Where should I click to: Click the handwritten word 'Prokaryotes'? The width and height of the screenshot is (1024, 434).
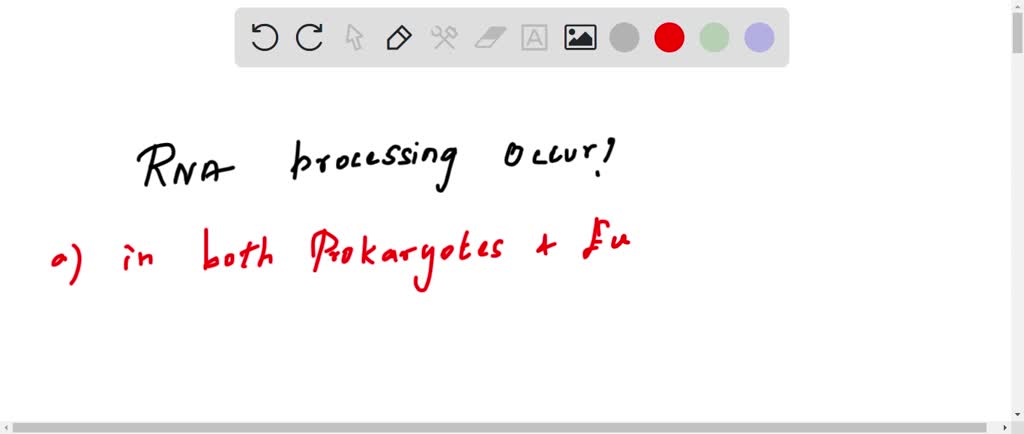pos(408,259)
